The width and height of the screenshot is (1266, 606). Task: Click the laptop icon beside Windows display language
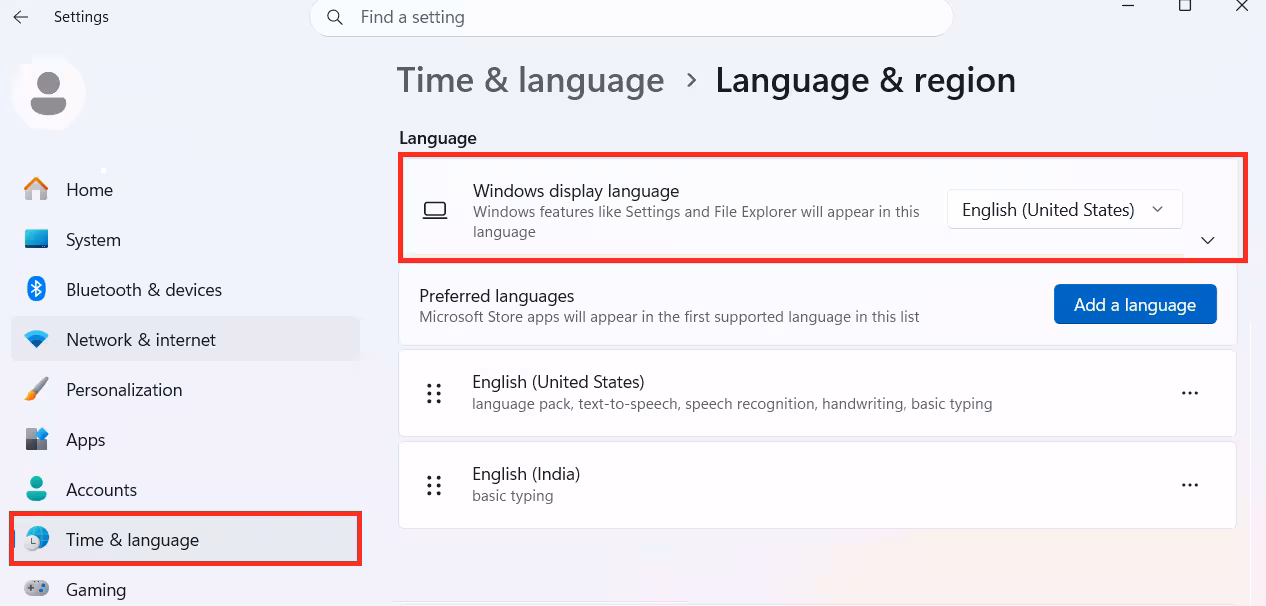tap(434, 210)
